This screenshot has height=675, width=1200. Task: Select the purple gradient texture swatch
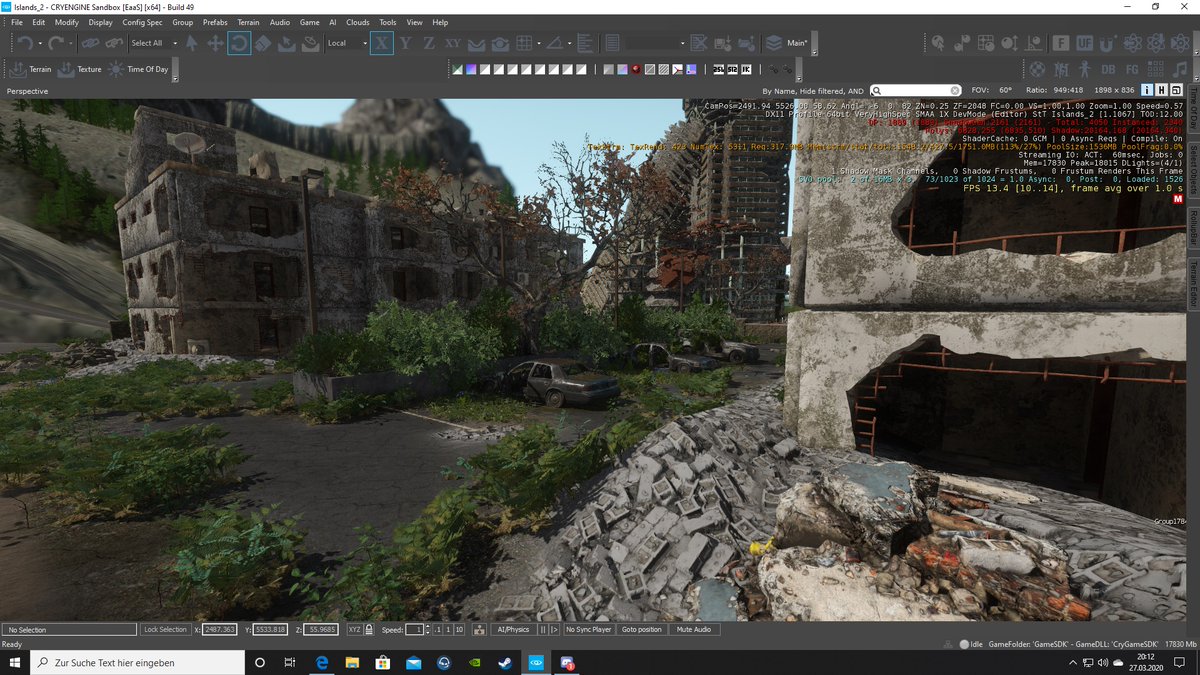point(471,69)
